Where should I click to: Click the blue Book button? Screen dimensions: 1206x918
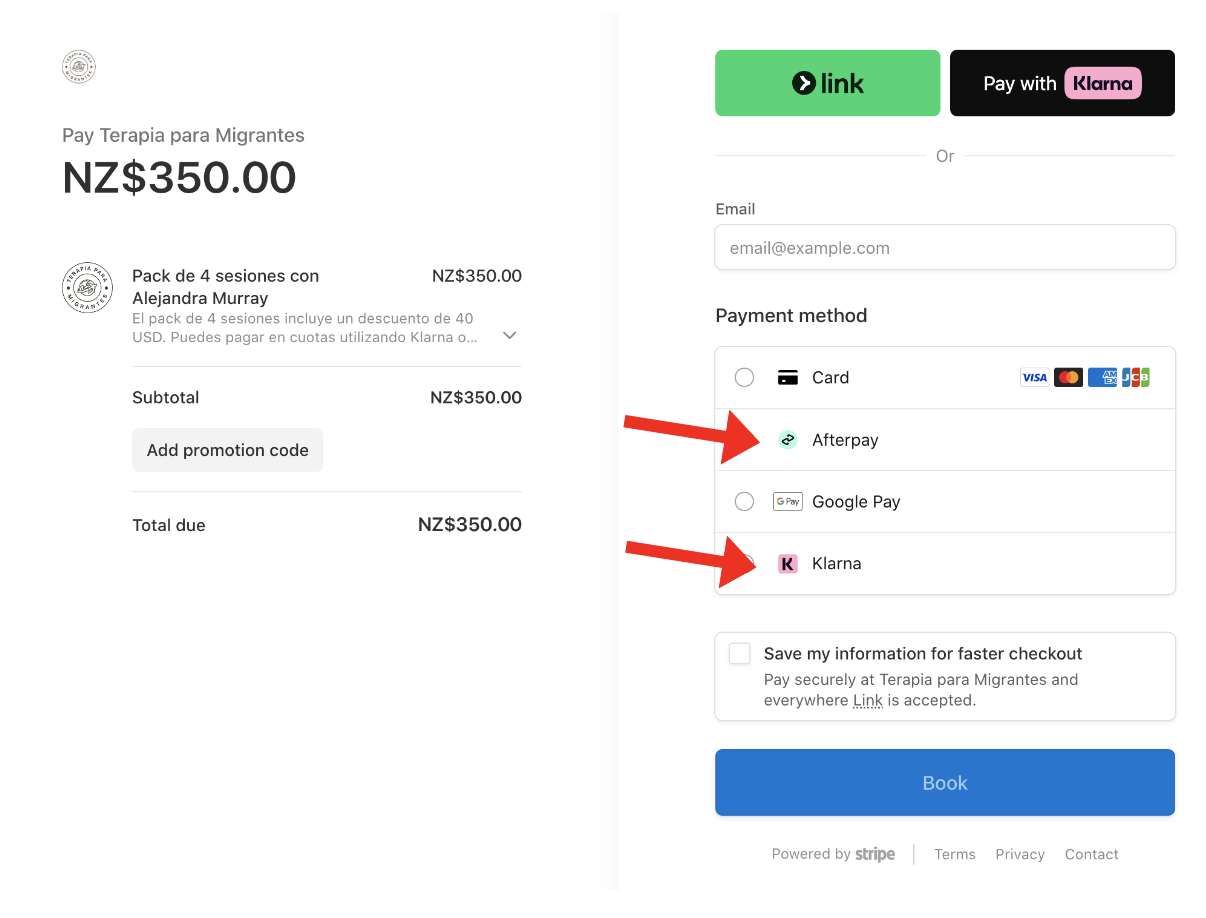point(945,783)
